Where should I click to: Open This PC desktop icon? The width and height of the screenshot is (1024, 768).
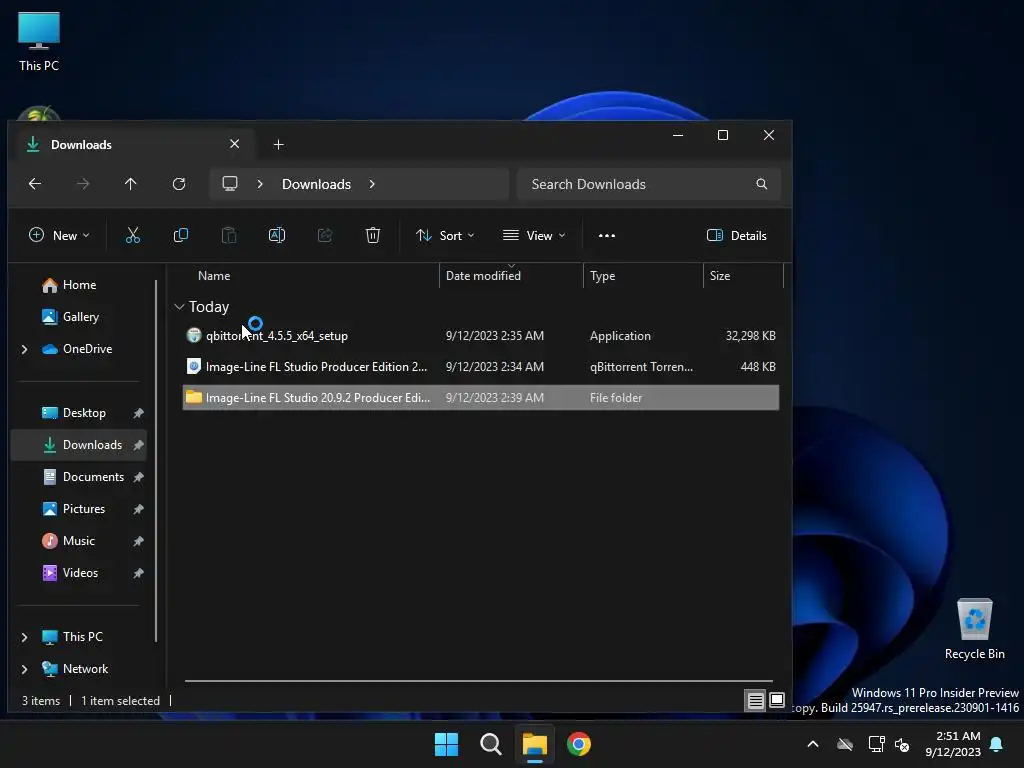pos(39,42)
